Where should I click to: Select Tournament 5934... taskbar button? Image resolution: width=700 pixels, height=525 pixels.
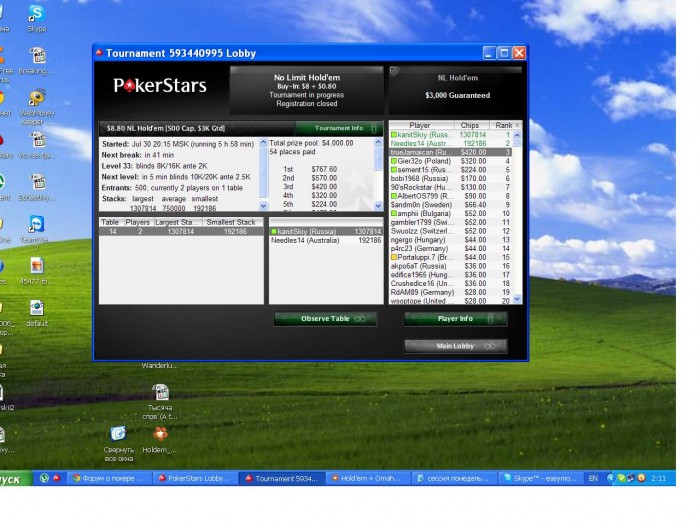(282, 478)
